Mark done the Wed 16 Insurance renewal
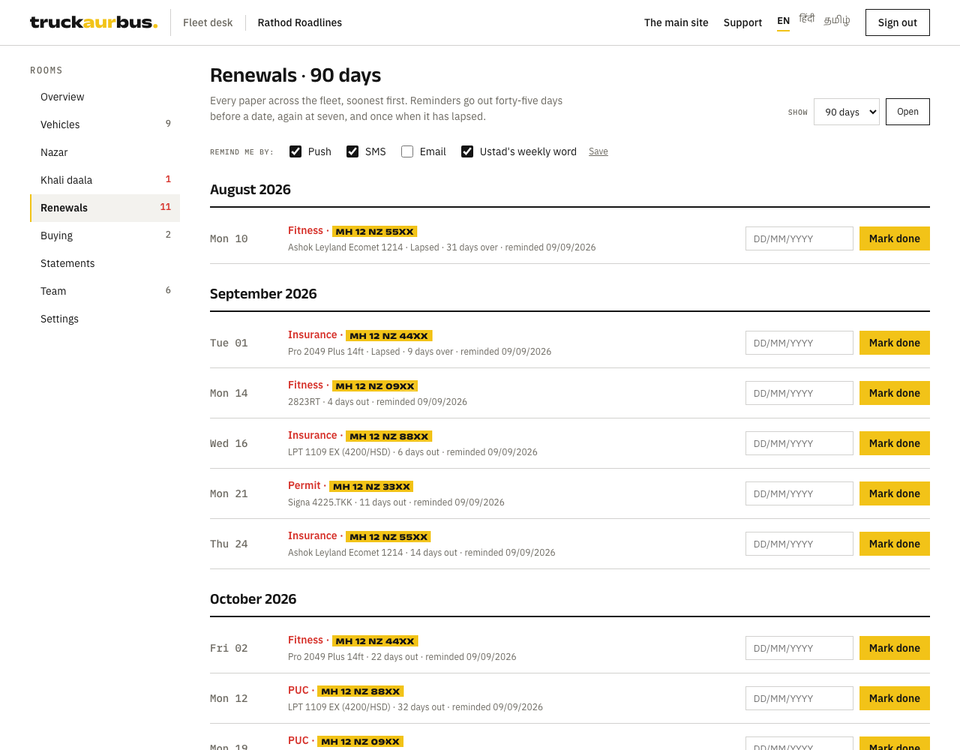 (894, 443)
